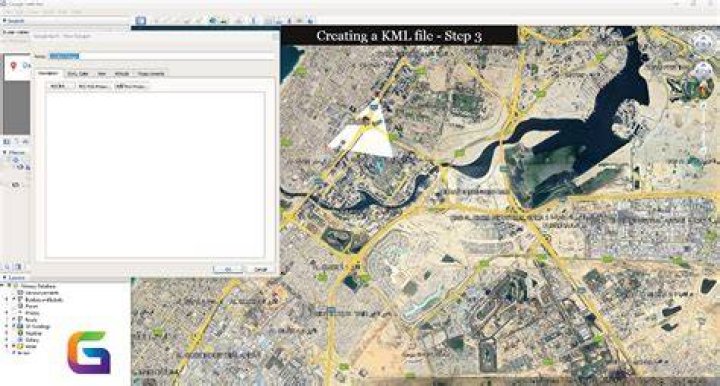This screenshot has height=386, width=720.
Task: Click the sunlight toolbar icon
Action: point(224,21)
